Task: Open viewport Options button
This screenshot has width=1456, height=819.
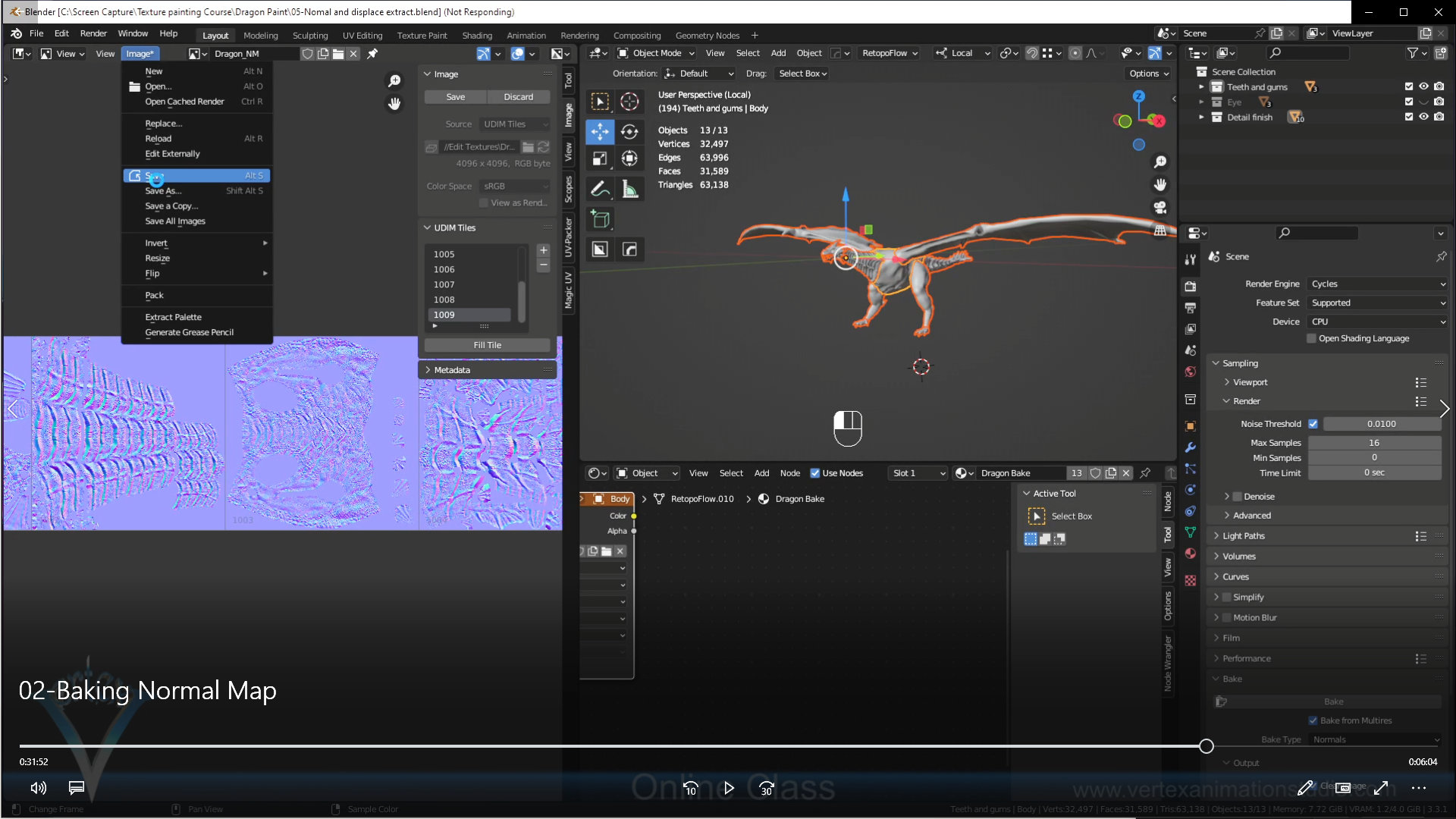Action: click(1149, 74)
